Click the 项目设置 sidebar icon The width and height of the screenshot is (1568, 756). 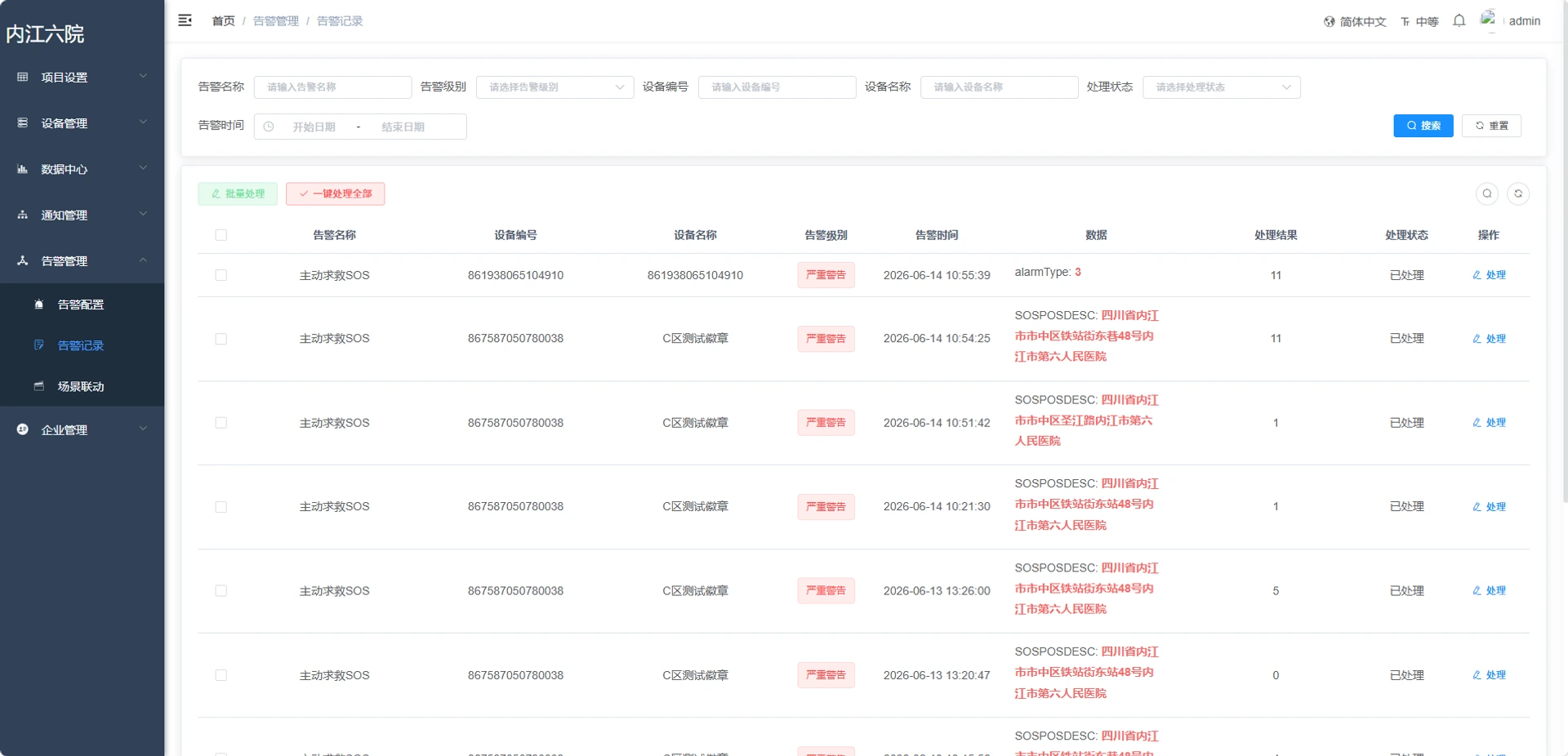[23, 78]
